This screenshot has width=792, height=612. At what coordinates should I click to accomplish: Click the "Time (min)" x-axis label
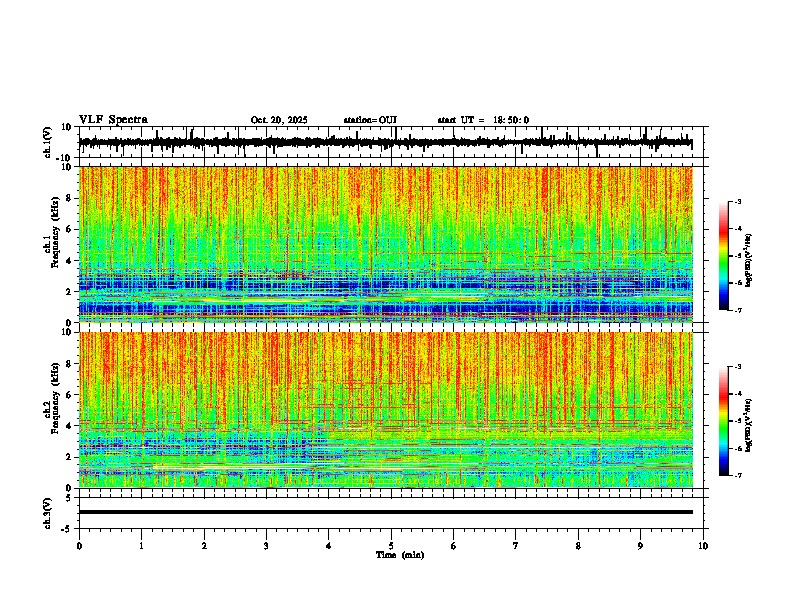tap(400, 555)
